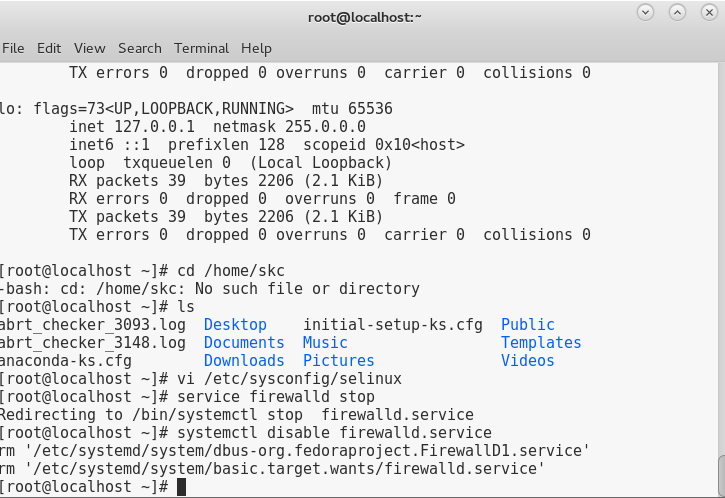This screenshot has height=498, width=725.
Task: Open the Terminal menu
Action: 201,48
